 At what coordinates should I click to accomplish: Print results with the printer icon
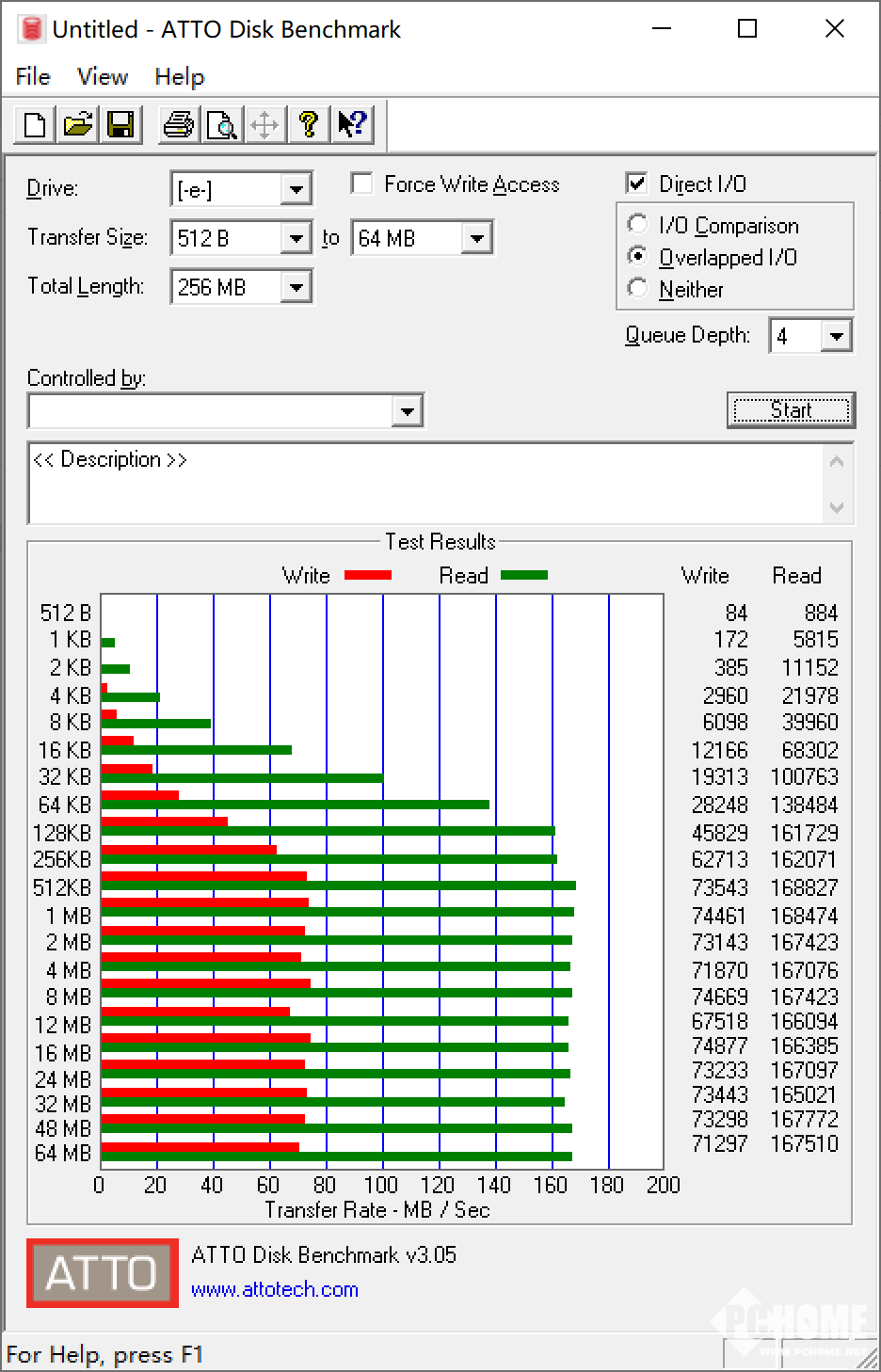pos(178,125)
